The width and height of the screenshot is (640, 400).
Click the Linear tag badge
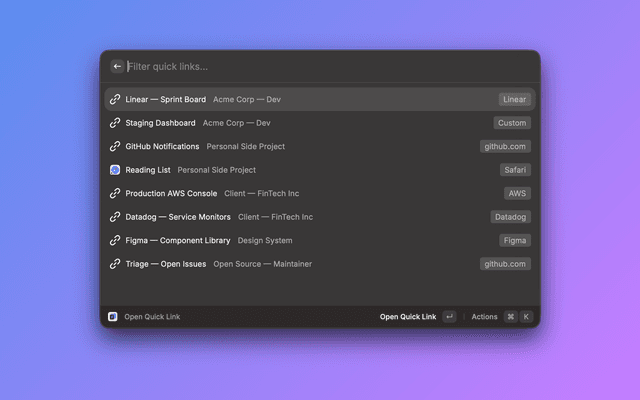(514, 99)
